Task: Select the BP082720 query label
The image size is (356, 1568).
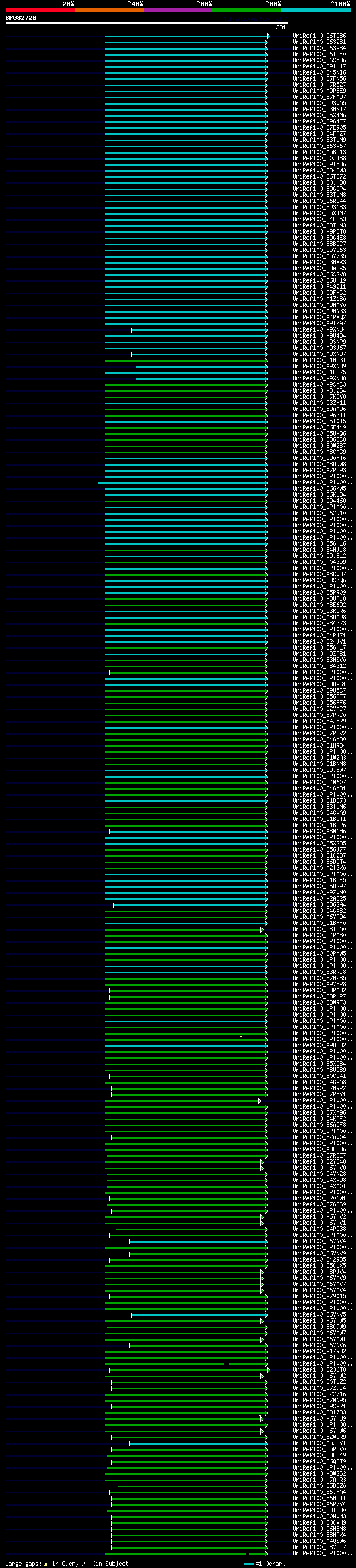Action: [x=21, y=18]
